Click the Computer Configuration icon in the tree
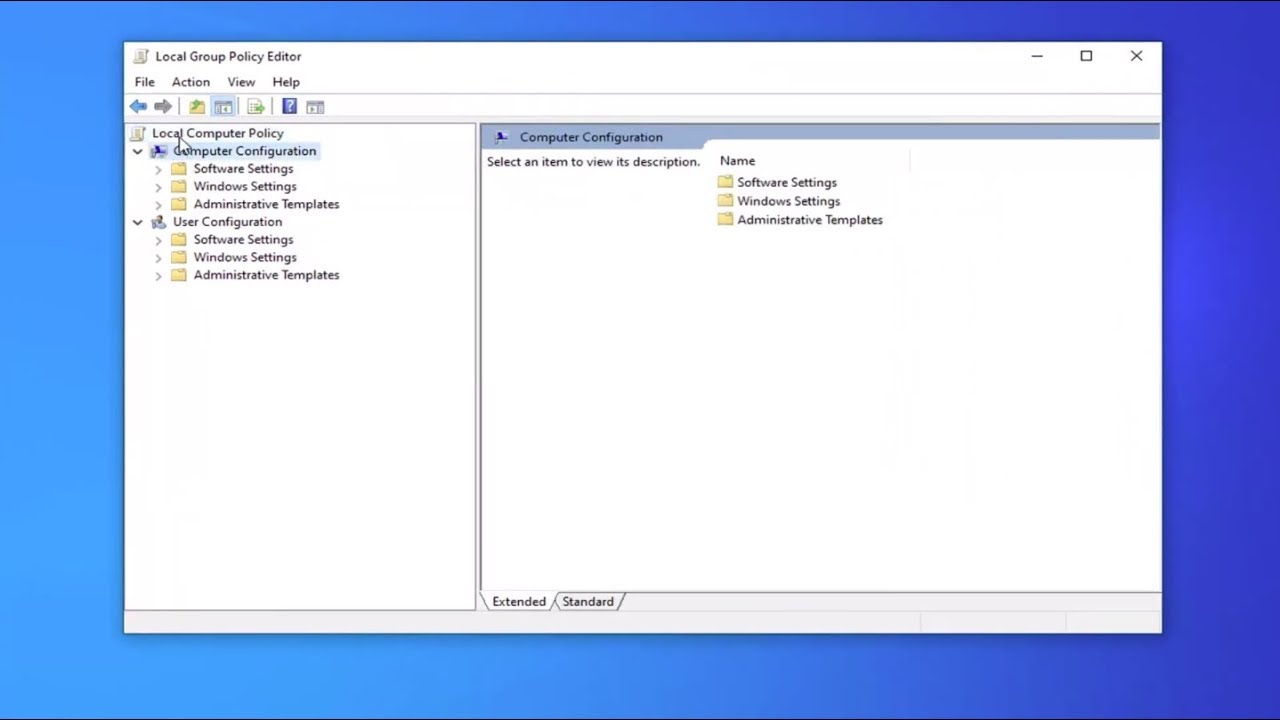Image resolution: width=1280 pixels, height=720 pixels. pyautogui.click(x=159, y=151)
